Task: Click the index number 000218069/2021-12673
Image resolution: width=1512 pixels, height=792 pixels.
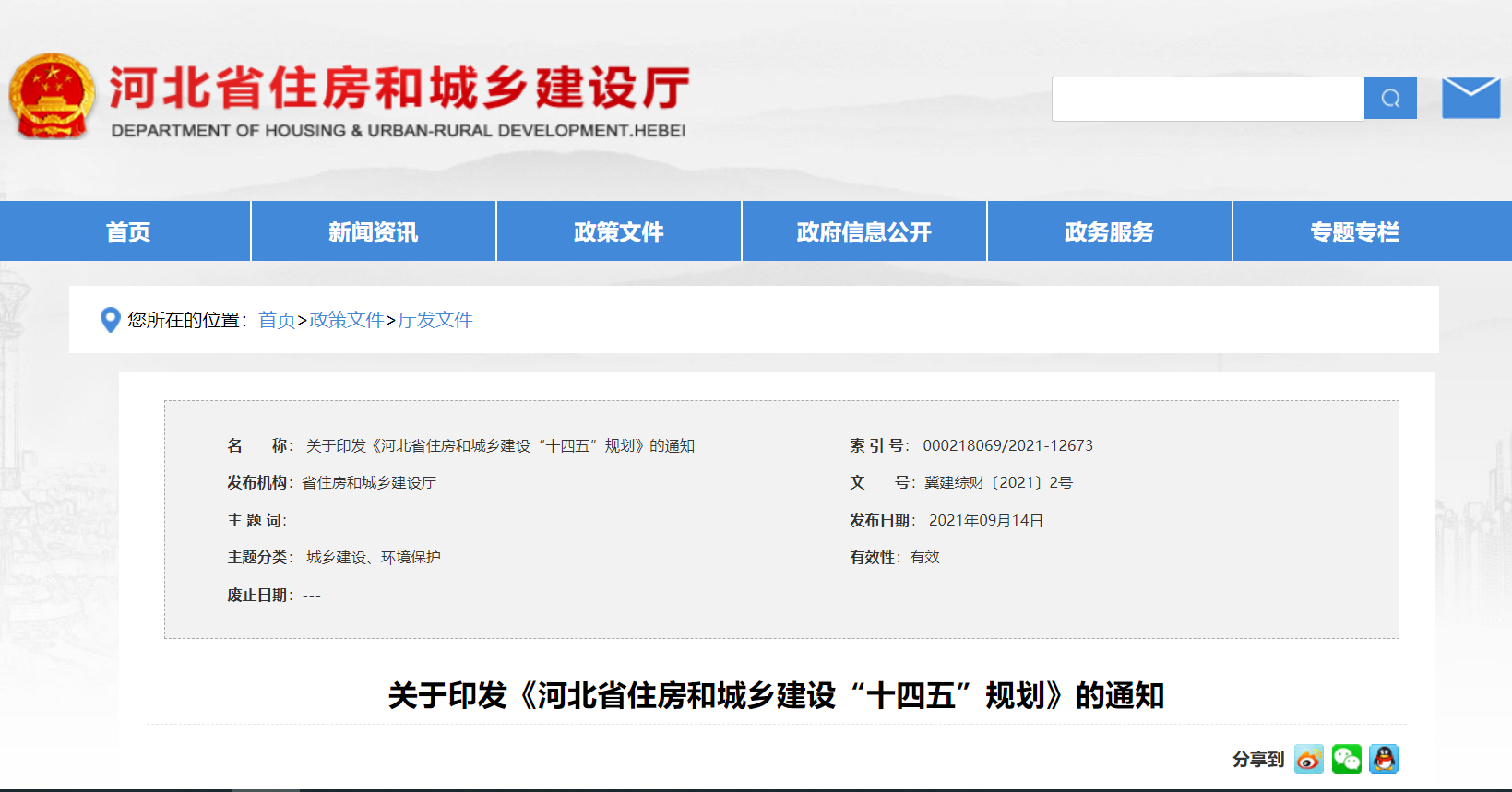Action: (1007, 445)
